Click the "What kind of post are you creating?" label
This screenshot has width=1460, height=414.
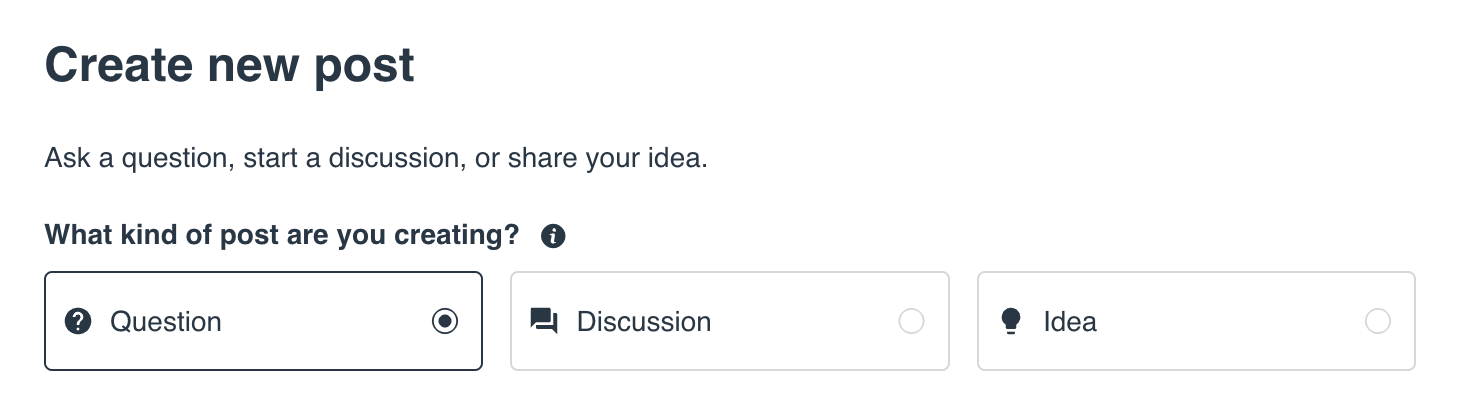(282, 236)
